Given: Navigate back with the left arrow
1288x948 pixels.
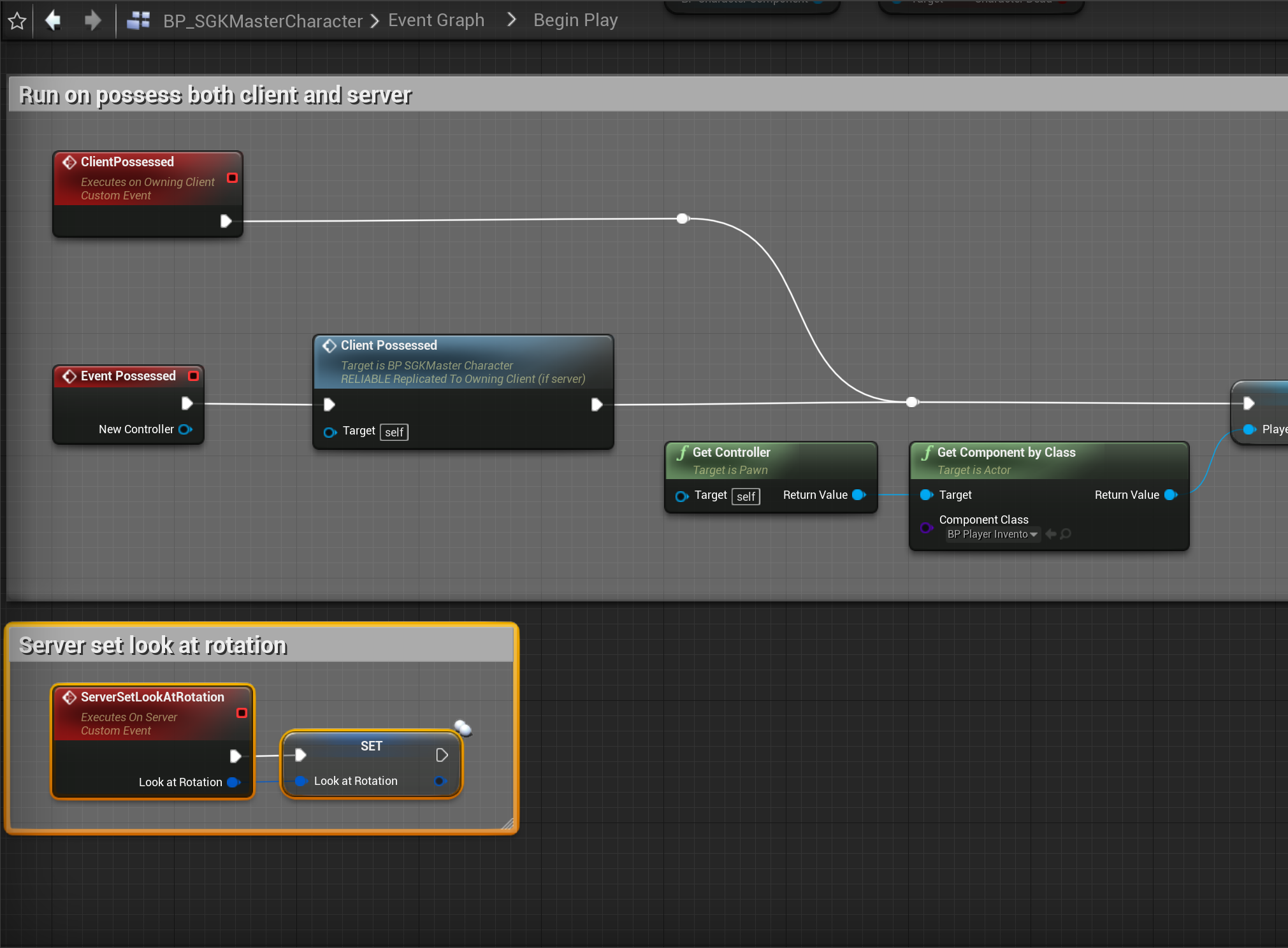Looking at the screenshot, I should (54, 20).
